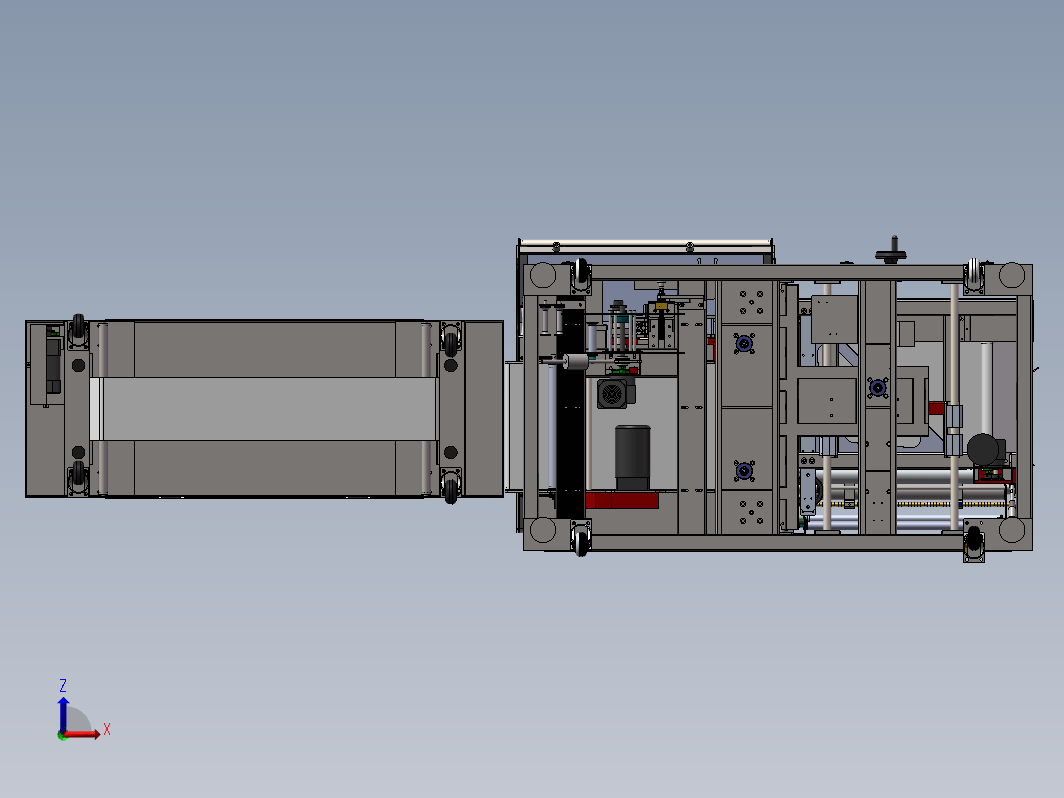Select top-left caster wheel of conveyor unit
This screenshot has width=1064, height=798.
click(x=79, y=330)
